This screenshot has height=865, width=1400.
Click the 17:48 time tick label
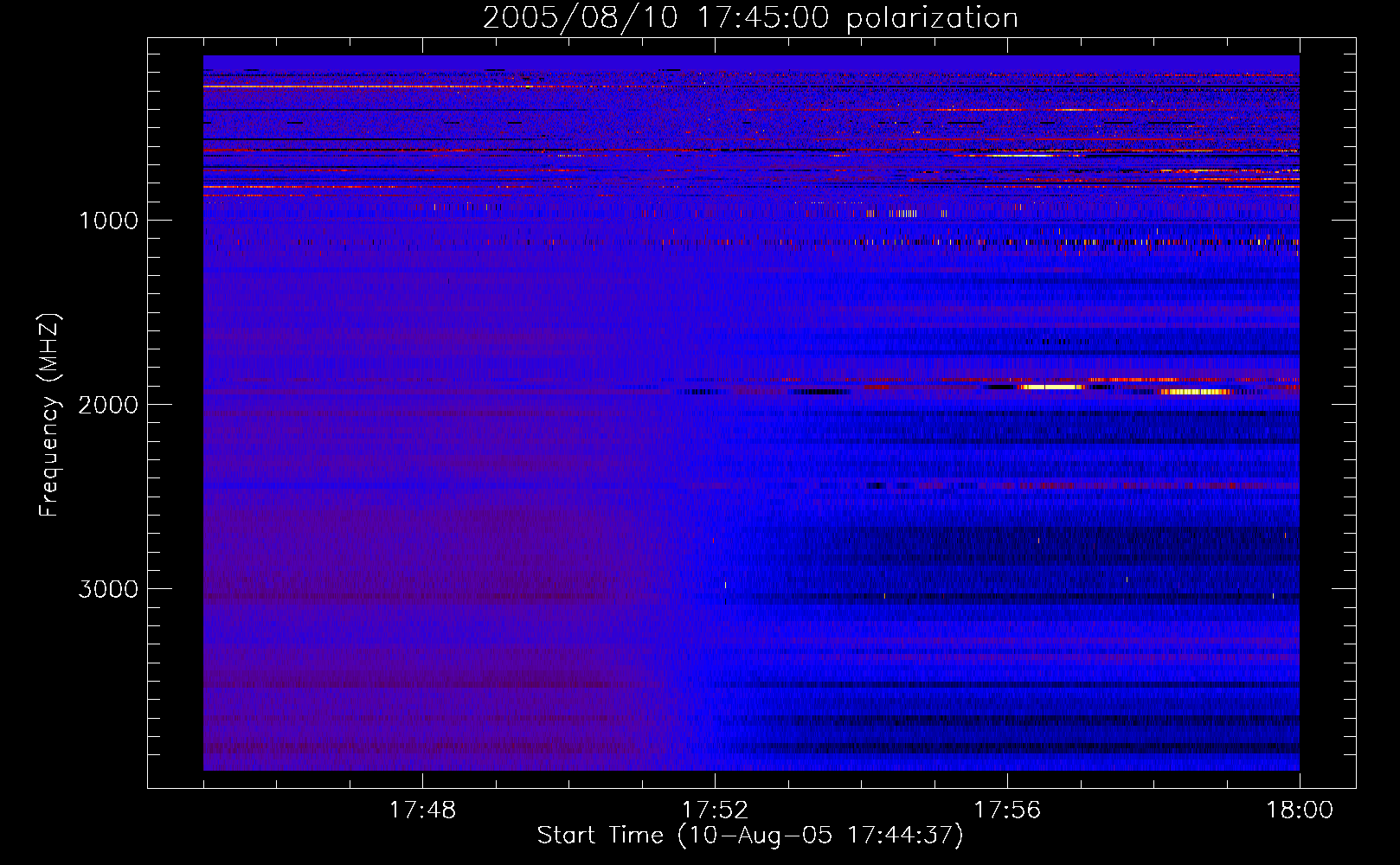click(422, 811)
